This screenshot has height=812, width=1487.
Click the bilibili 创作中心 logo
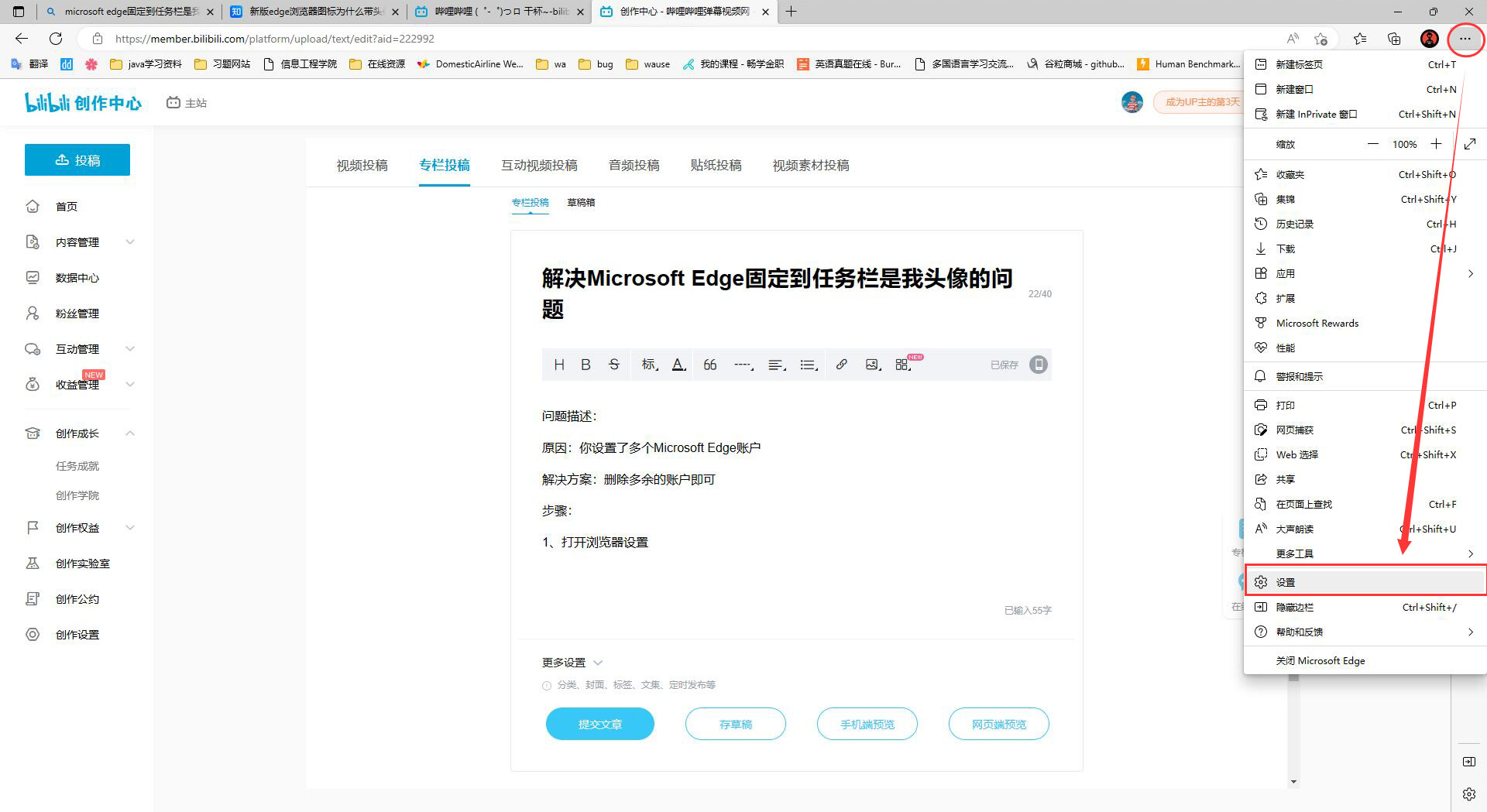point(83,102)
